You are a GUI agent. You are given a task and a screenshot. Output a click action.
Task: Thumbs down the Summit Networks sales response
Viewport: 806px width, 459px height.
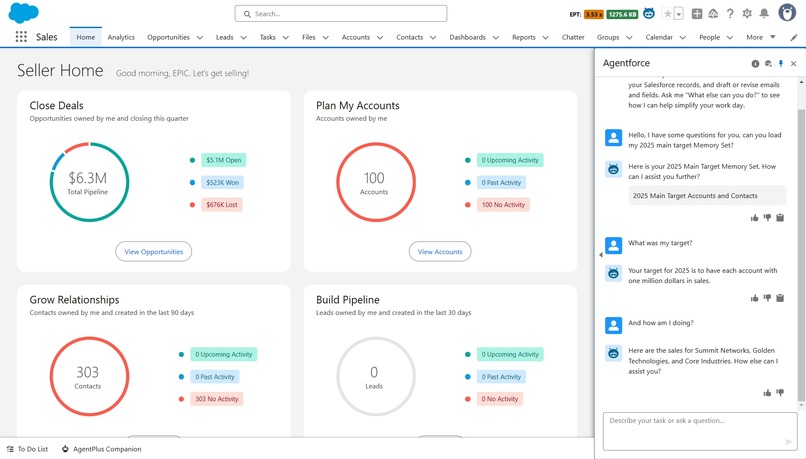click(780, 393)
